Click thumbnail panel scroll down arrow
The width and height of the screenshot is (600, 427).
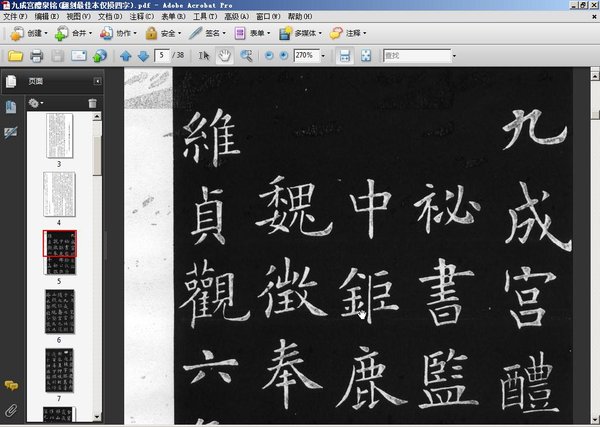[x=97, y=416]
